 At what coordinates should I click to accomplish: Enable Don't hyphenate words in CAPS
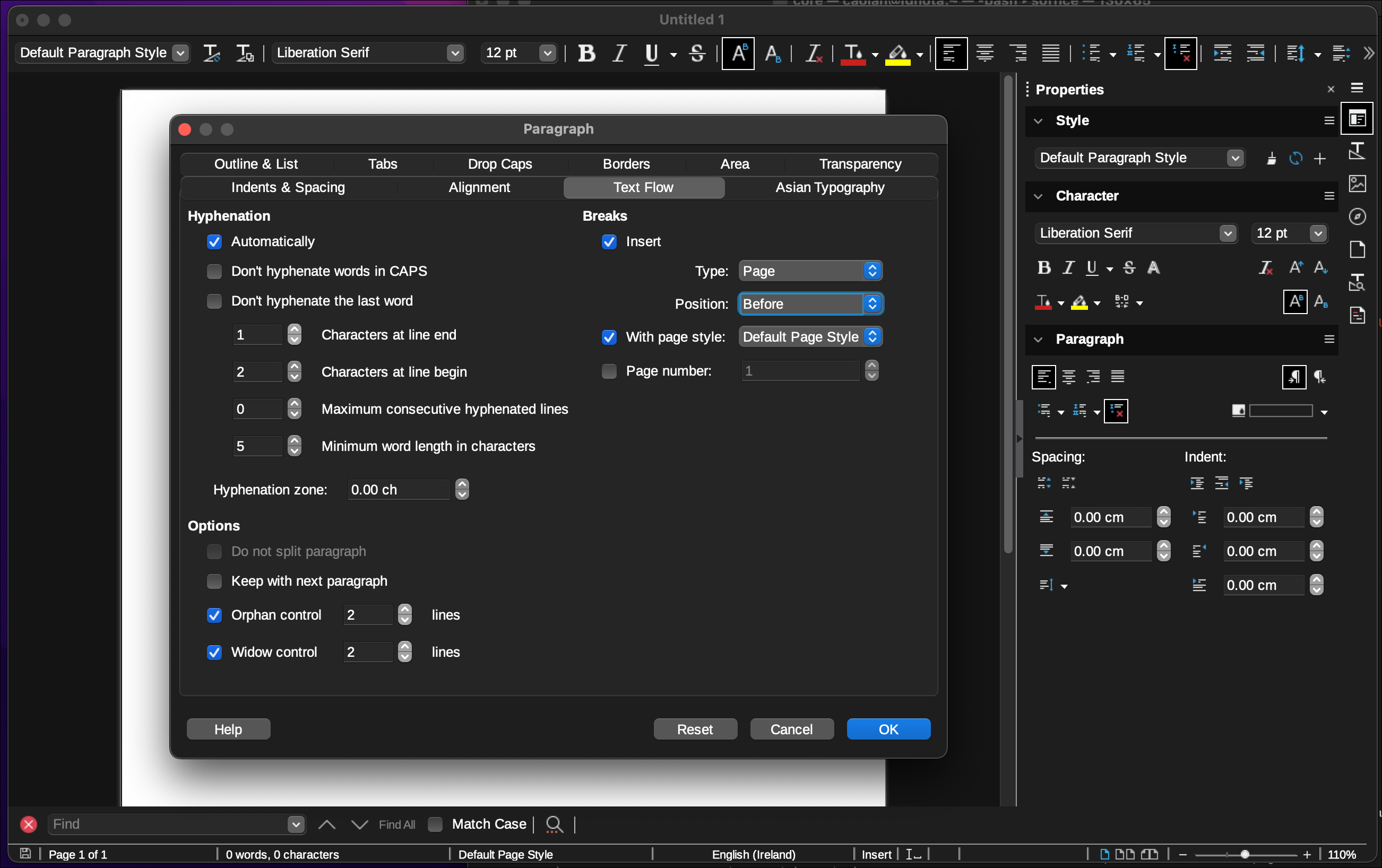point(214,271)
